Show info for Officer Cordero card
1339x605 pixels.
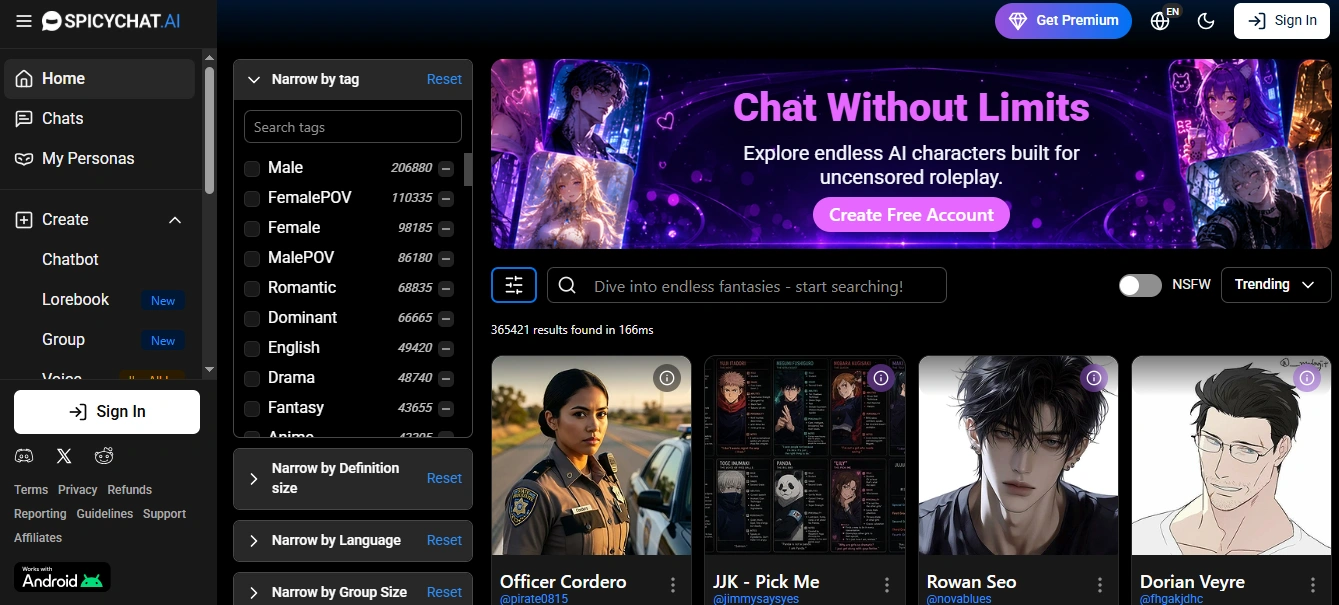(667, 377)
